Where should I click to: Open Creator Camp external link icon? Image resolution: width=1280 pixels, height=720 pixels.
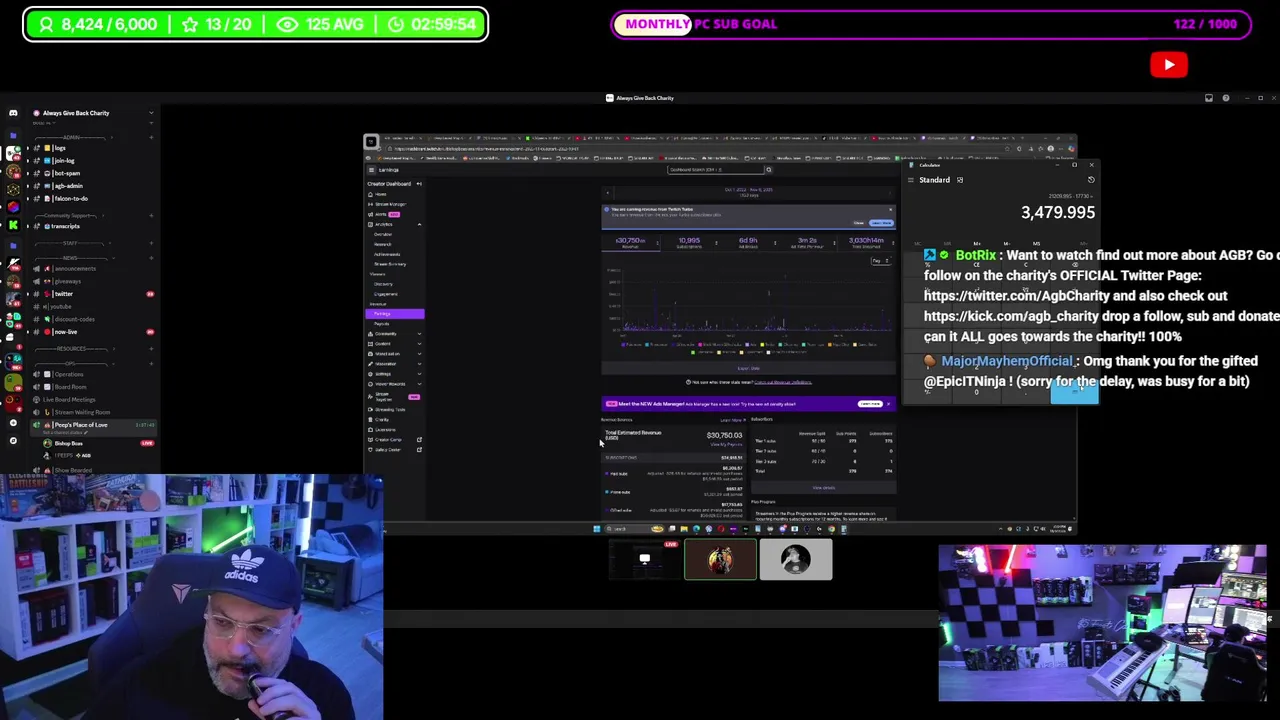click(419, 440)
